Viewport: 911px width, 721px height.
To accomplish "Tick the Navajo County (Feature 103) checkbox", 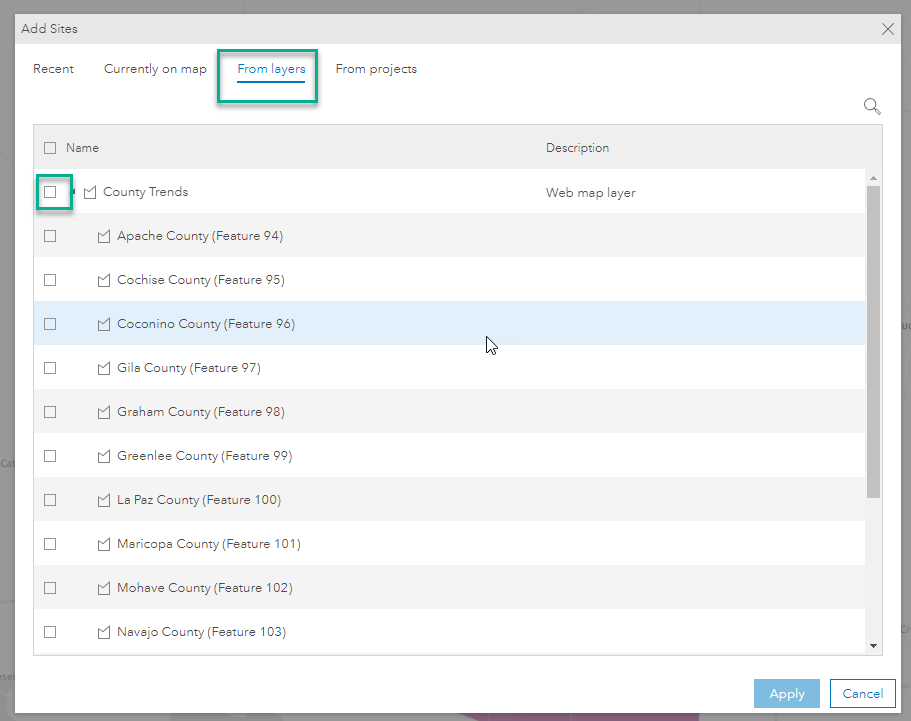I will point(50,632).
